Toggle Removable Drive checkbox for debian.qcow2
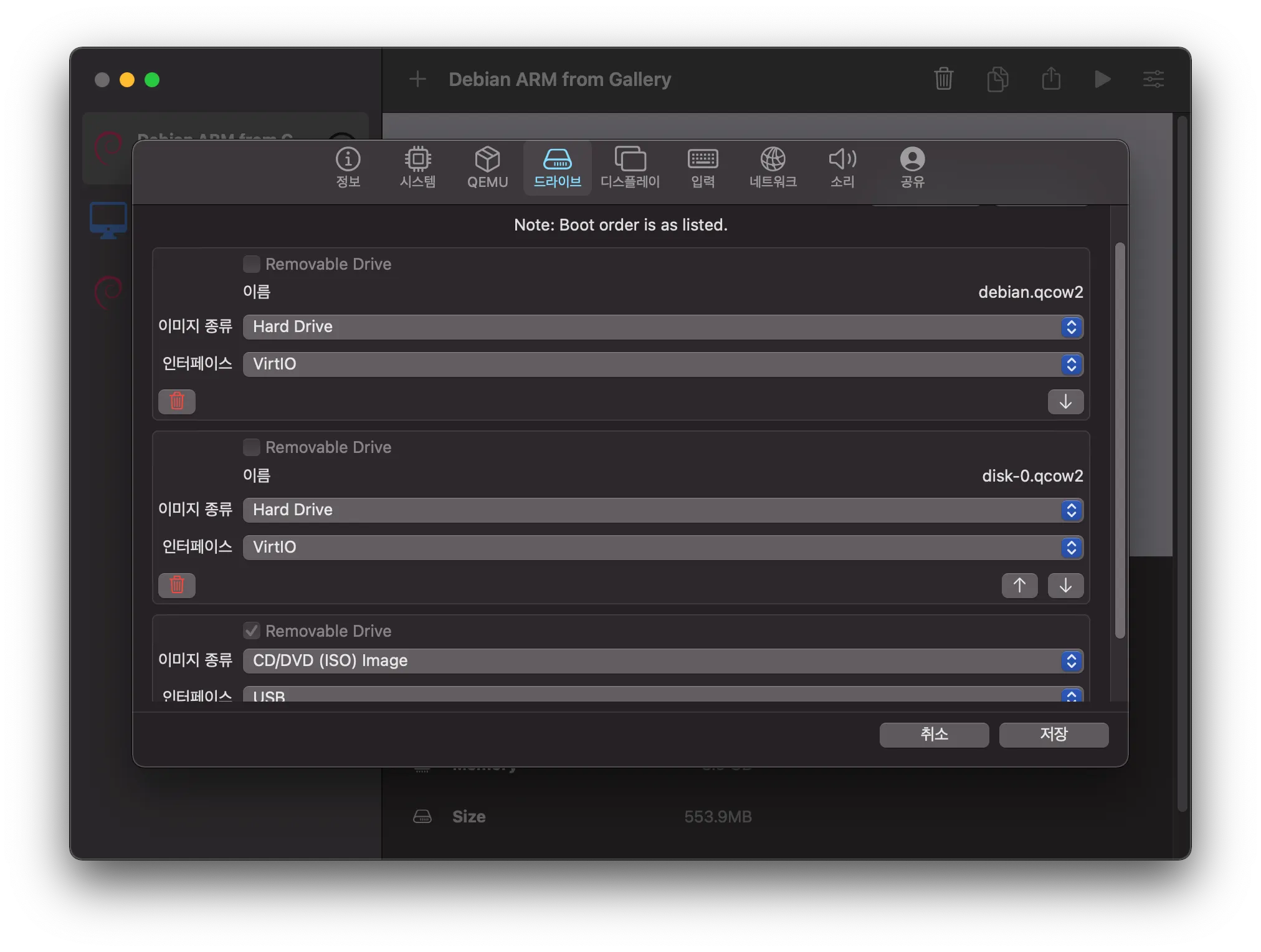Viewport: 1261px width, 952px height. pos(252,264)
